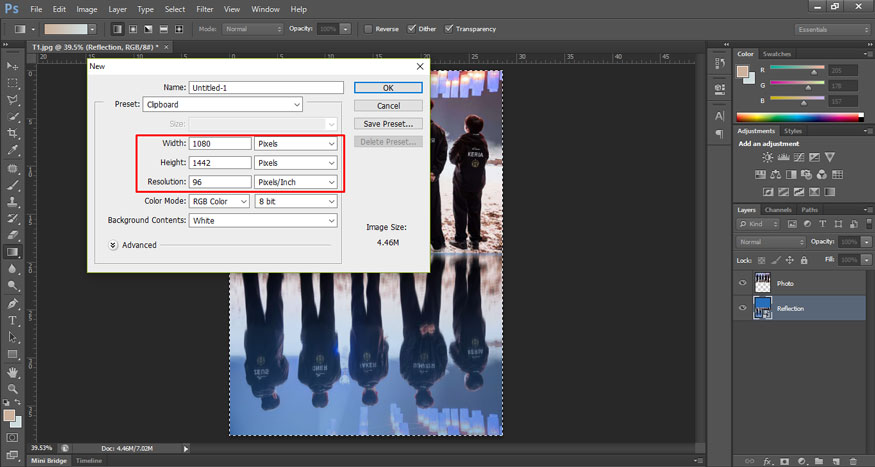Click the Width input field
This screenshot has width=875, height=467.
click(220, 144)
